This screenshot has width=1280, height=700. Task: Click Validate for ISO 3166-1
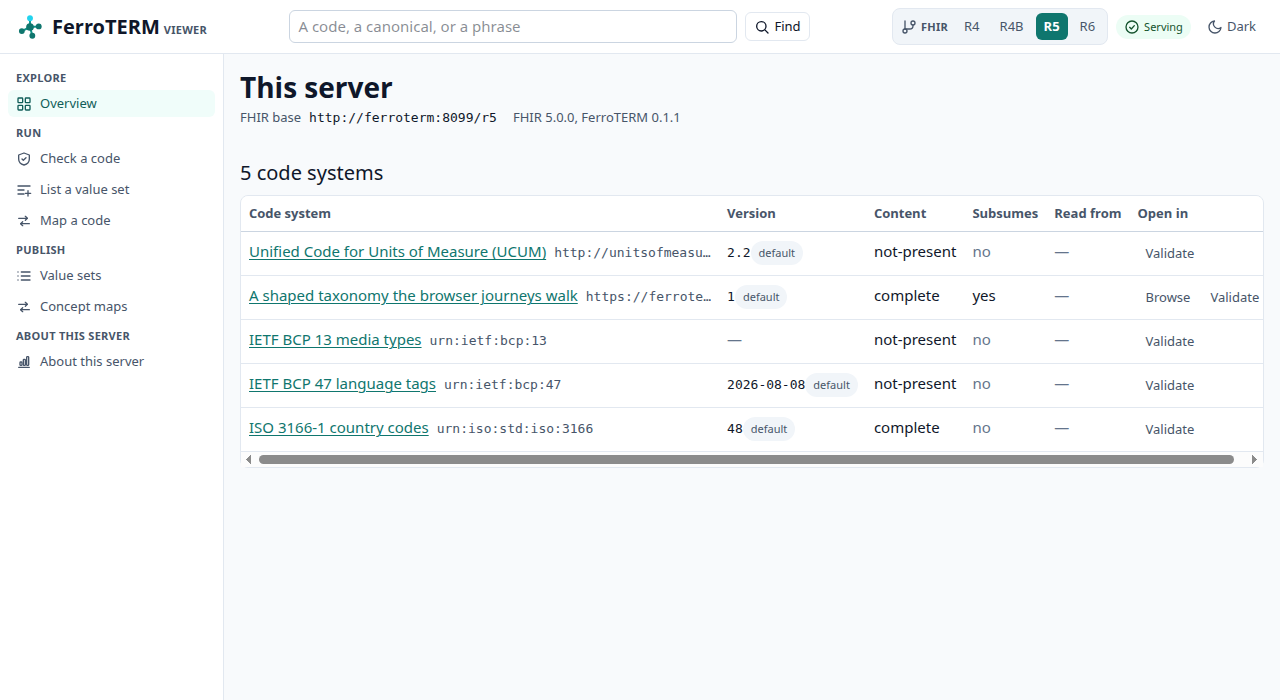[x=1169, y=430]
